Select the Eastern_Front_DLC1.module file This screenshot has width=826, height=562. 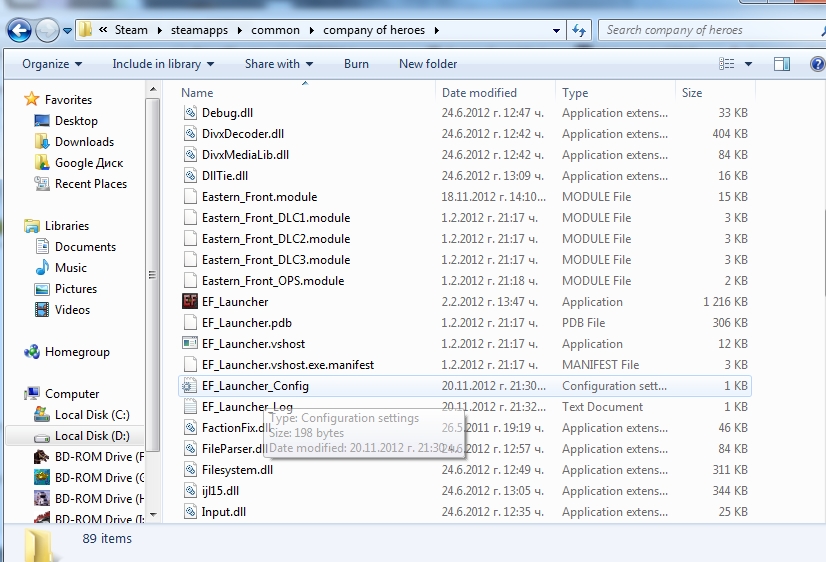pos(276,218)
